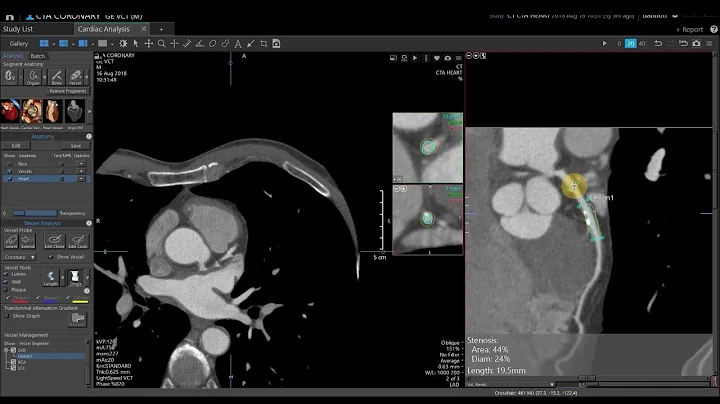Image resolution: width=720 pixels, height=404 pixels.
Task: Adjust the Transparency slider
Action: [35, 213]
